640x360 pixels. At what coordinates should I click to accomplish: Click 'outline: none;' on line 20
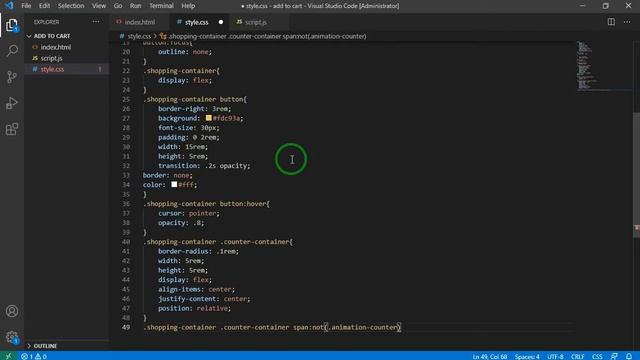185,52
